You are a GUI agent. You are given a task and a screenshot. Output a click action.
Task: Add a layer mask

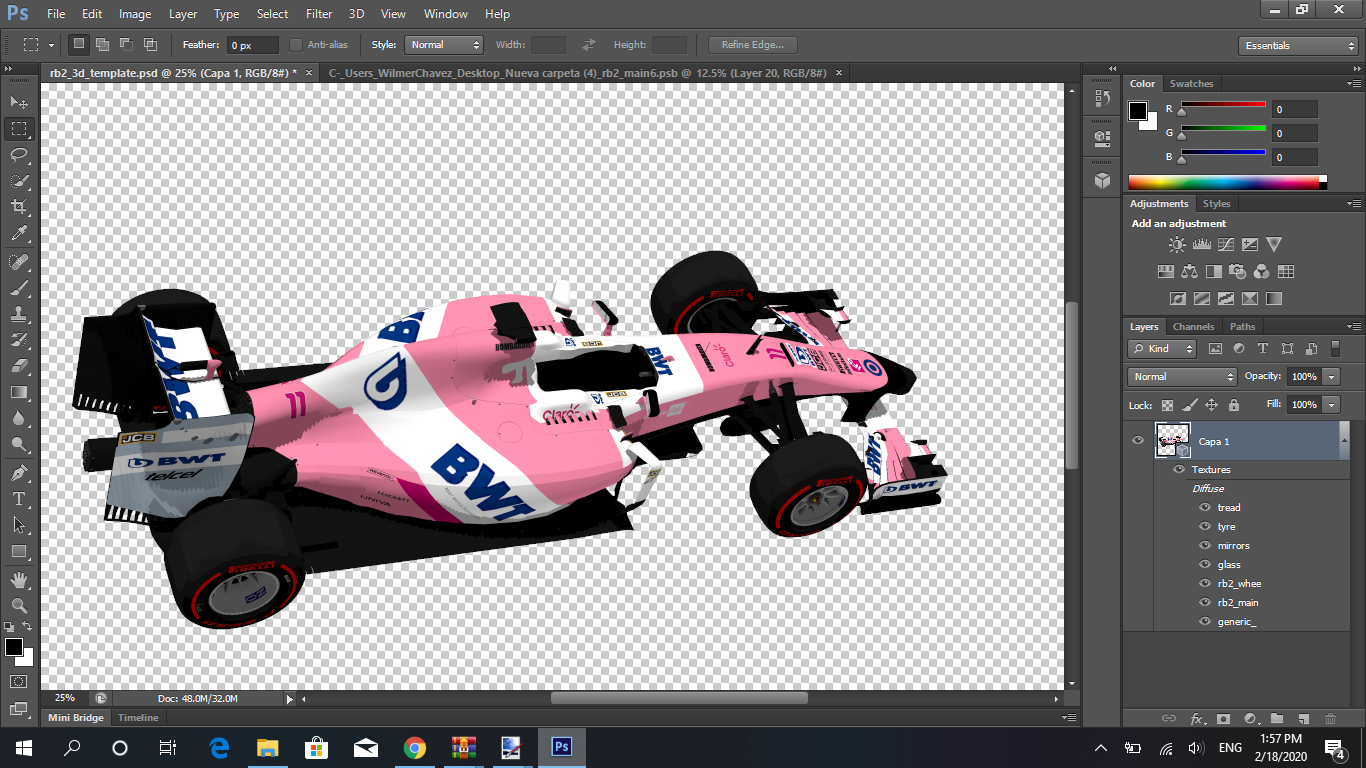(1223, 718)
